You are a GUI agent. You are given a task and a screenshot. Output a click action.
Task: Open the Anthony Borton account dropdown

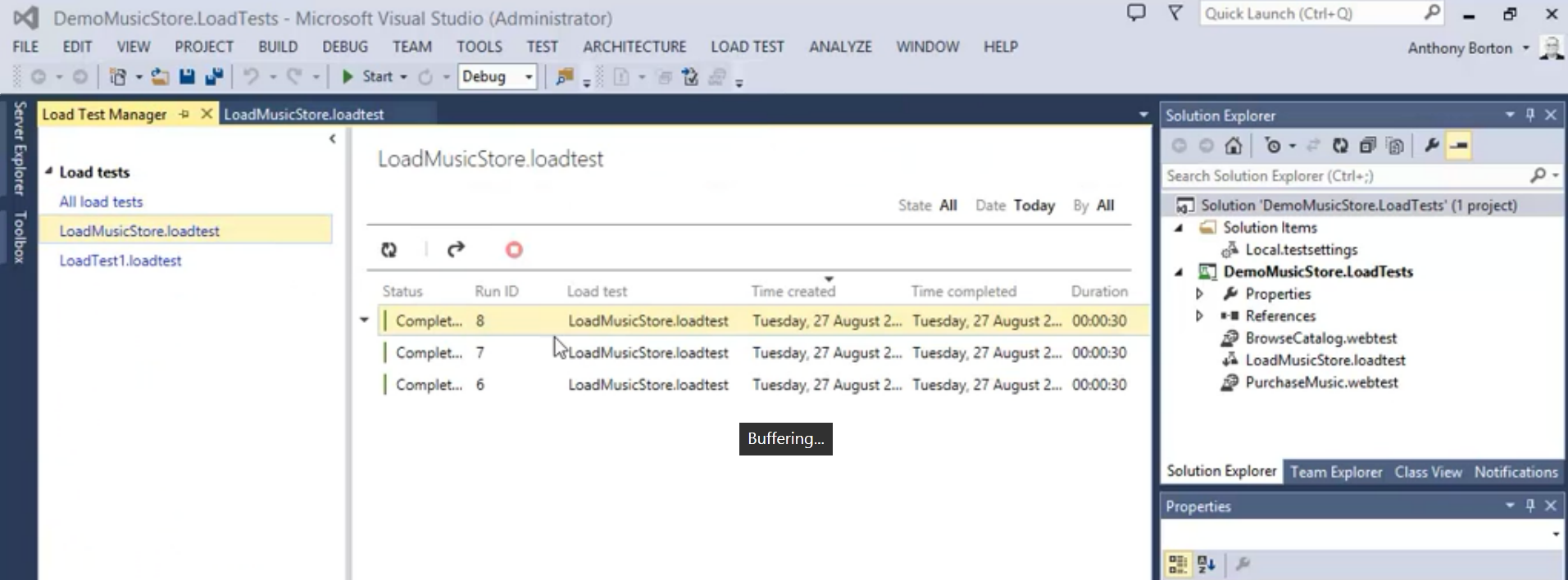click(1526, 48)
